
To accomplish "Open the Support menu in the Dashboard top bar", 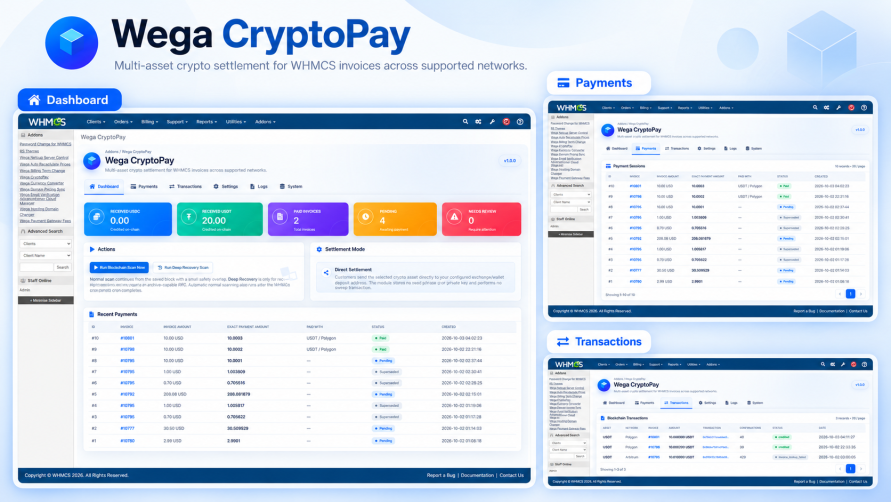I will 177,122.
